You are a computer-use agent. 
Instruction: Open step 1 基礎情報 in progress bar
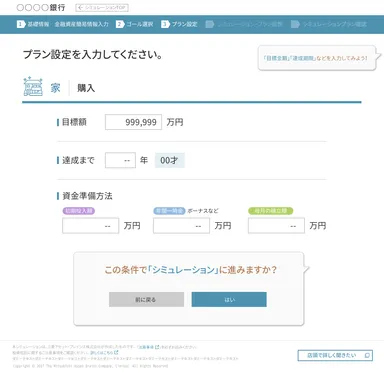pos(33,24)
